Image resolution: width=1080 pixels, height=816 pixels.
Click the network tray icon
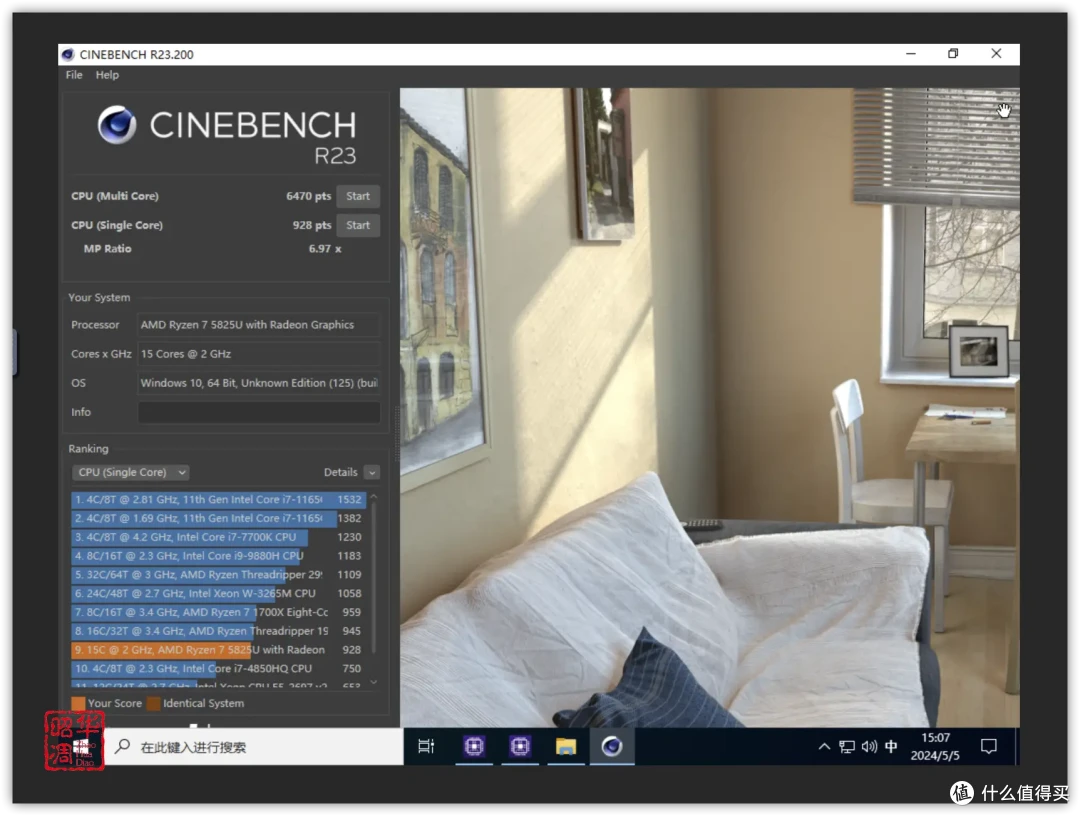(847, 747)
